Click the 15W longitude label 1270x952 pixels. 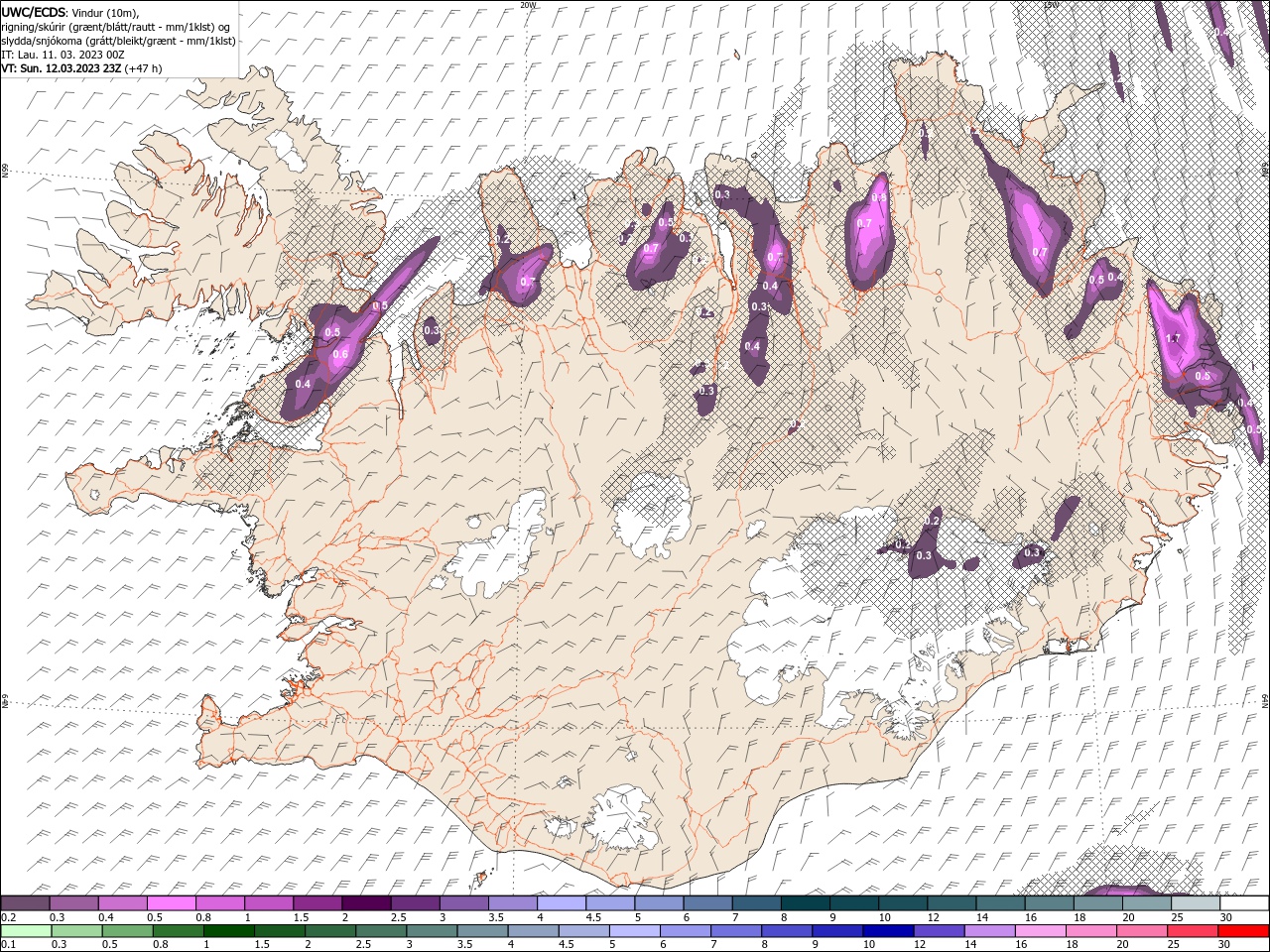pyautogui.click(x=1052, y=5)
